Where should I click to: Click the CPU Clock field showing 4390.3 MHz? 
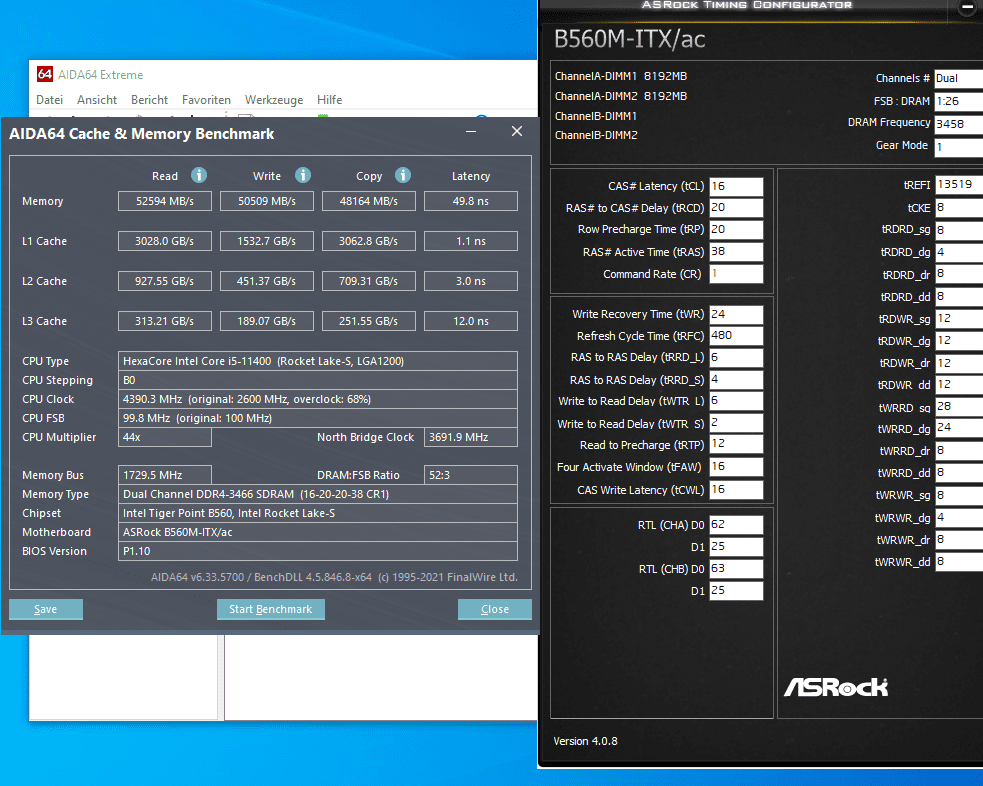[x=318, y=399]
